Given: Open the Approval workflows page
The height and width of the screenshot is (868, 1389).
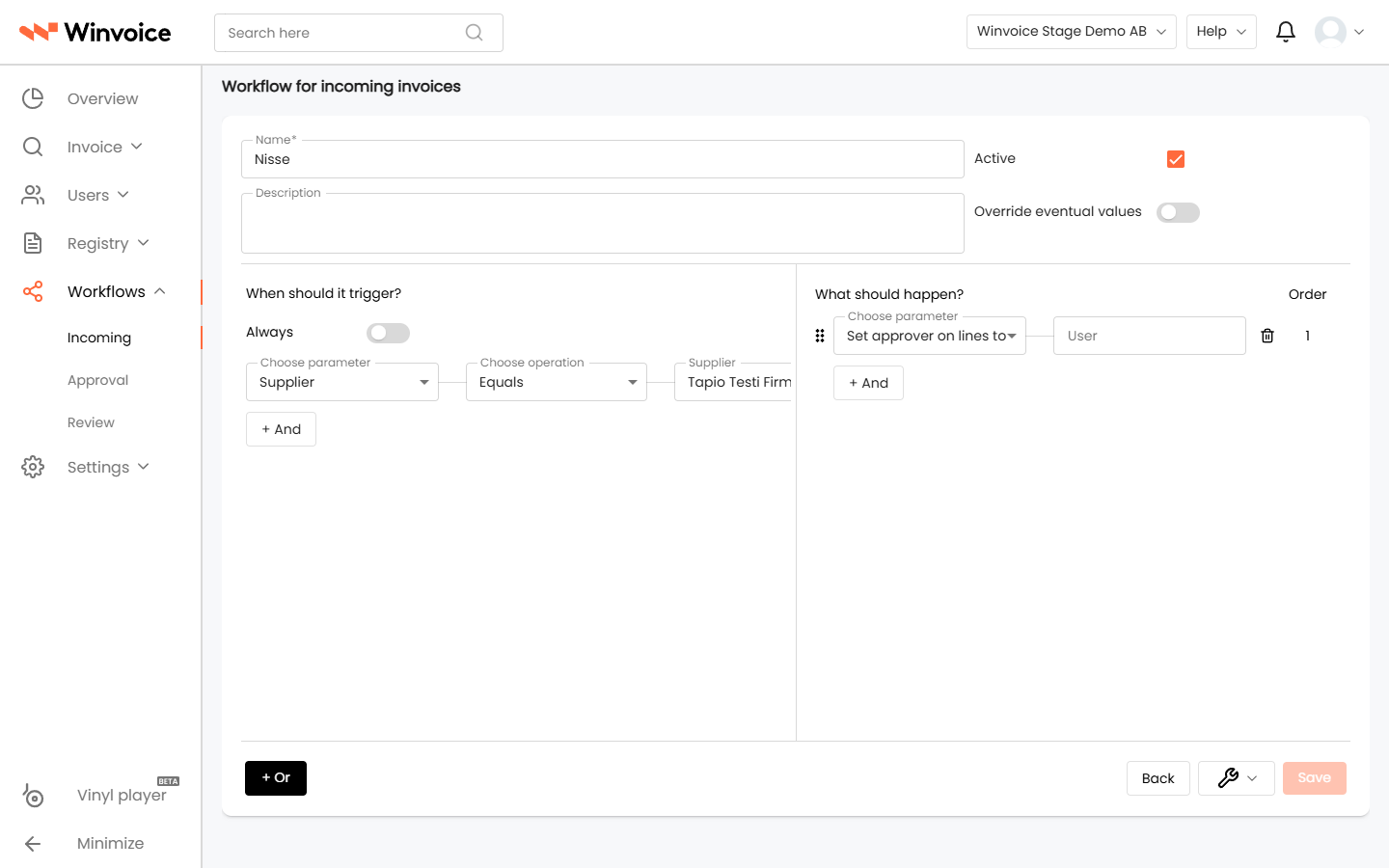Looking at the screenshot, I should tap(97, 380).
